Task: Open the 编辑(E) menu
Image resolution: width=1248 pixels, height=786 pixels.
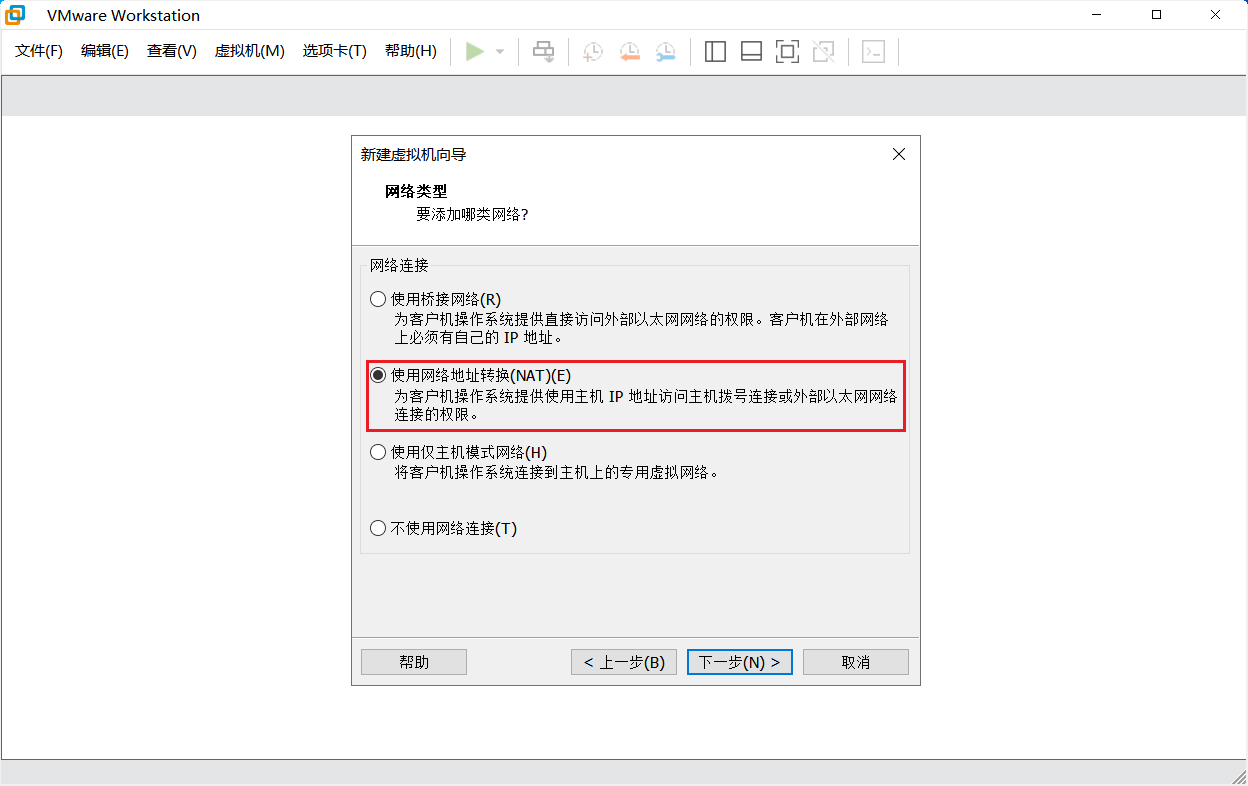Action: [x=104, y=51]
